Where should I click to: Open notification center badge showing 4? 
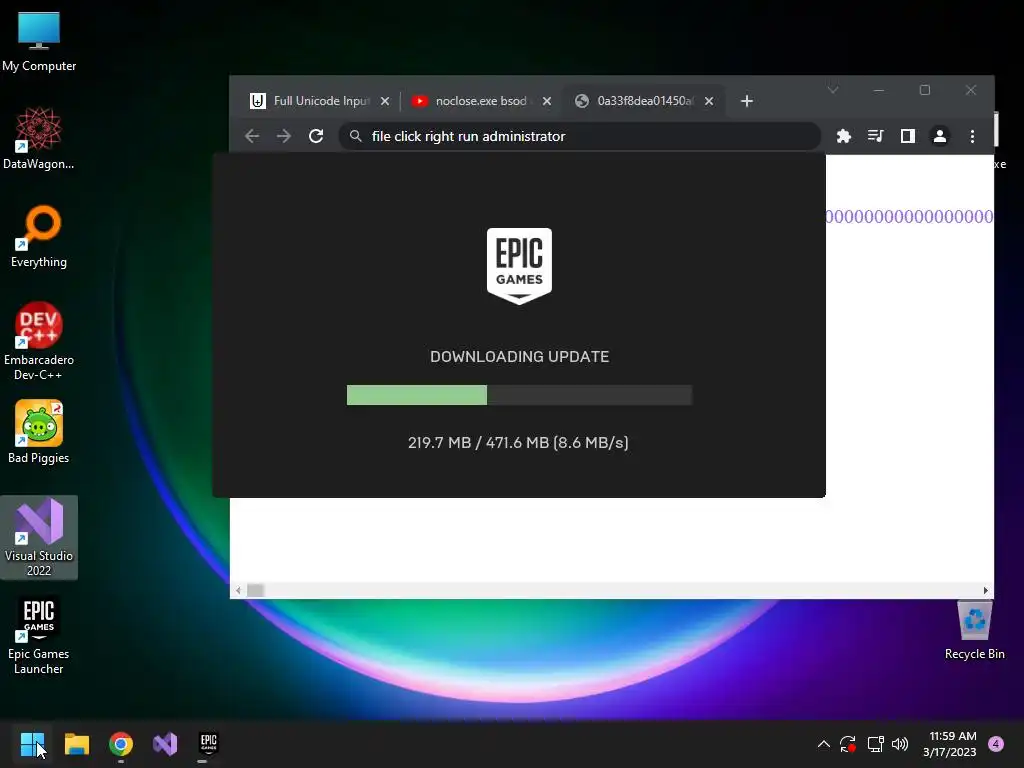pos(996,744)
